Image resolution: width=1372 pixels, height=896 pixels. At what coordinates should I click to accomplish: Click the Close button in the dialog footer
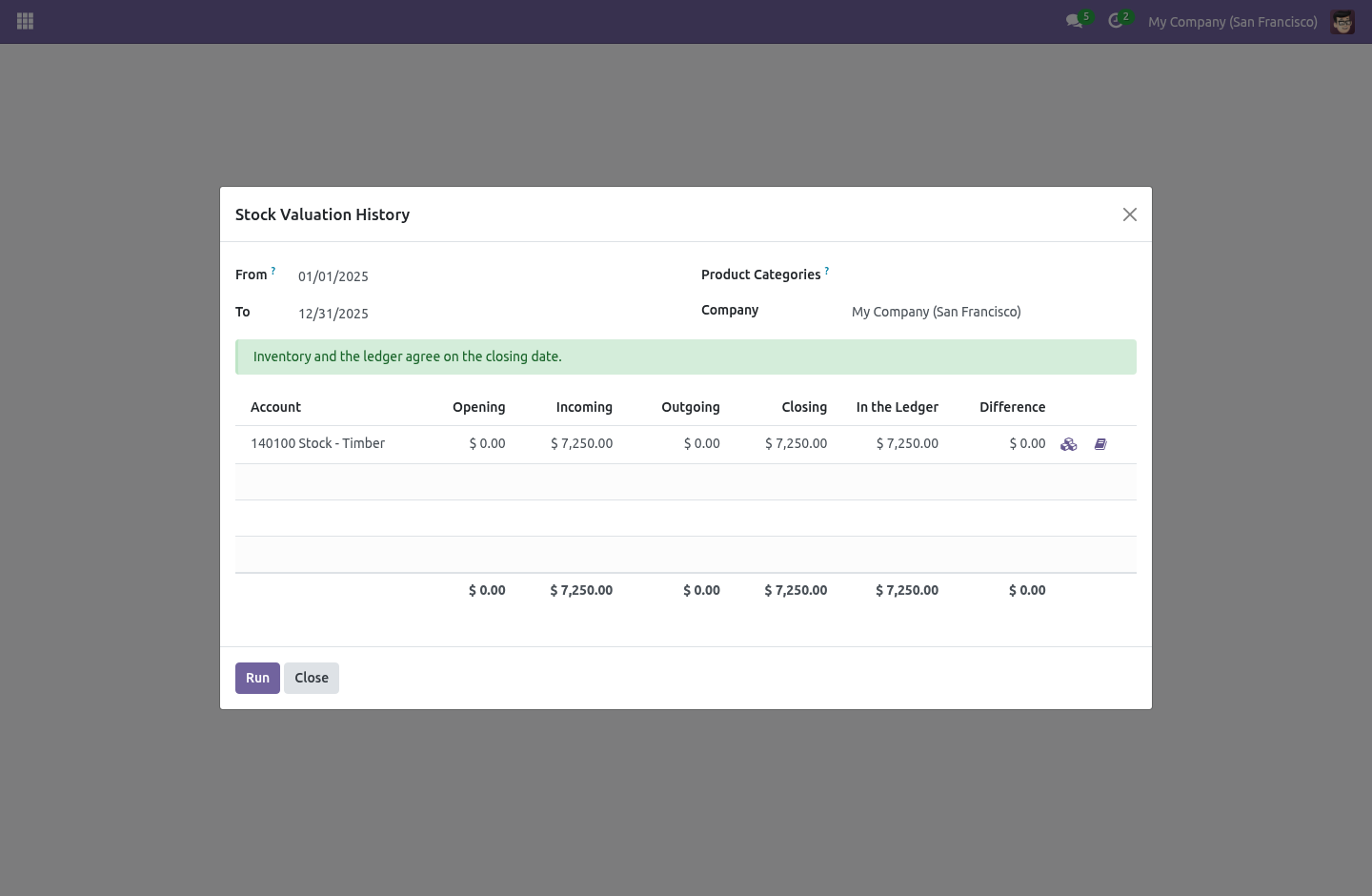[312, 678]
